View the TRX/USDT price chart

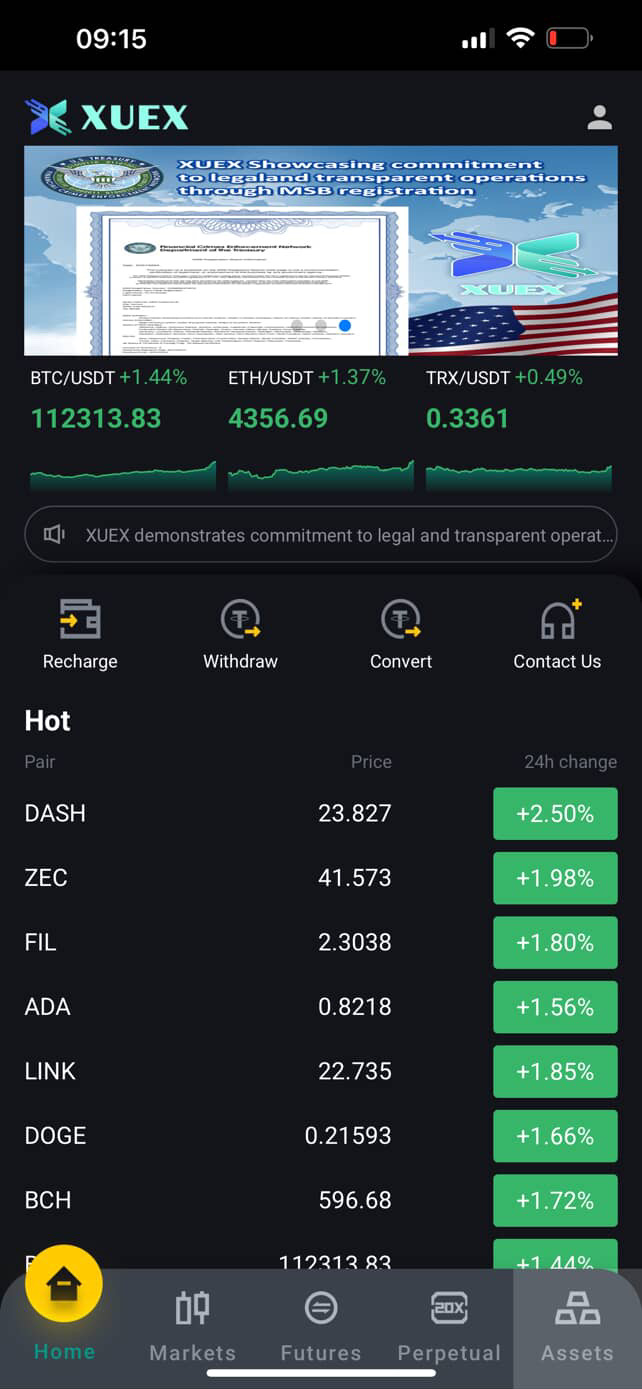click(518, 474)
